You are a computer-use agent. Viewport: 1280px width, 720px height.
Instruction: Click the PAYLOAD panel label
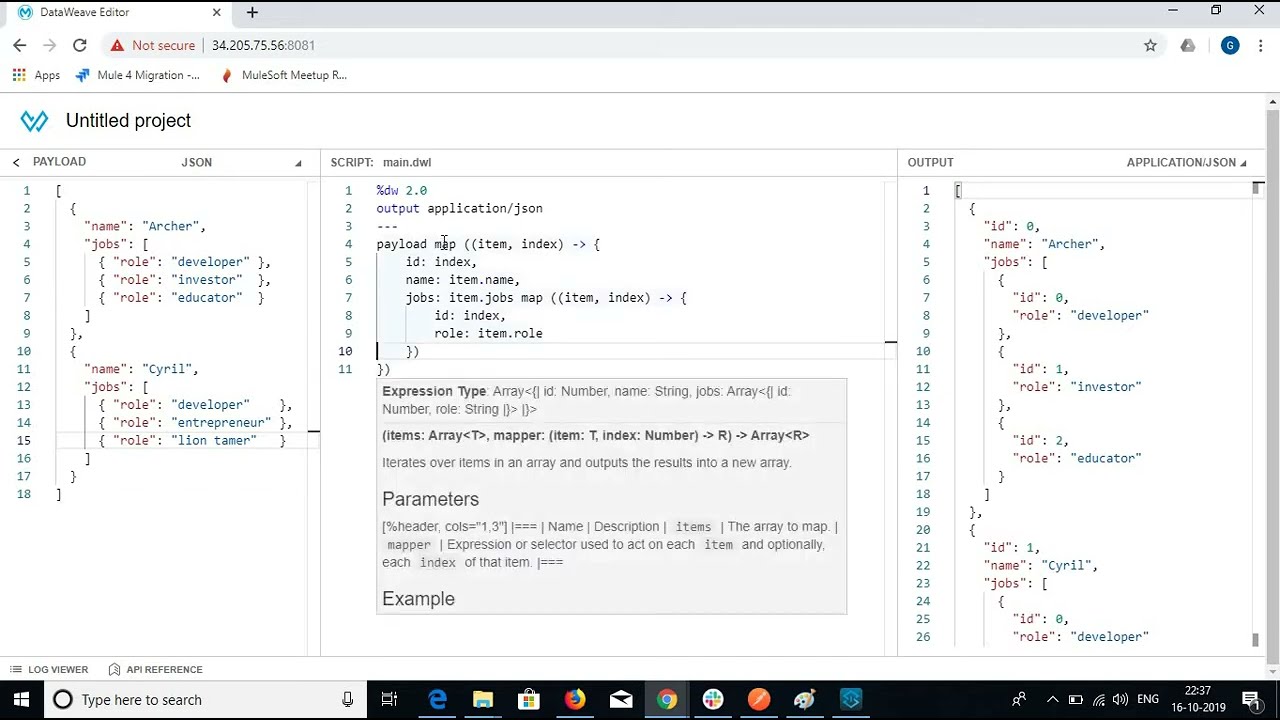[x=59, y=162]
